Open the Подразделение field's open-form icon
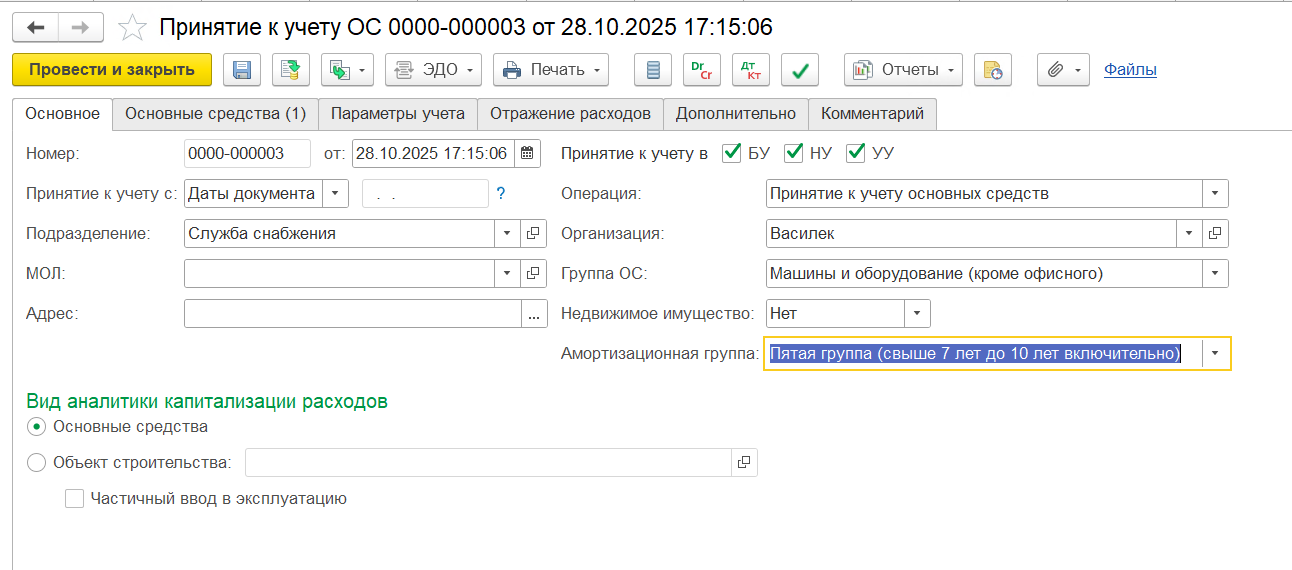Screen dimensions: 1292x570 tap(533, 233)
